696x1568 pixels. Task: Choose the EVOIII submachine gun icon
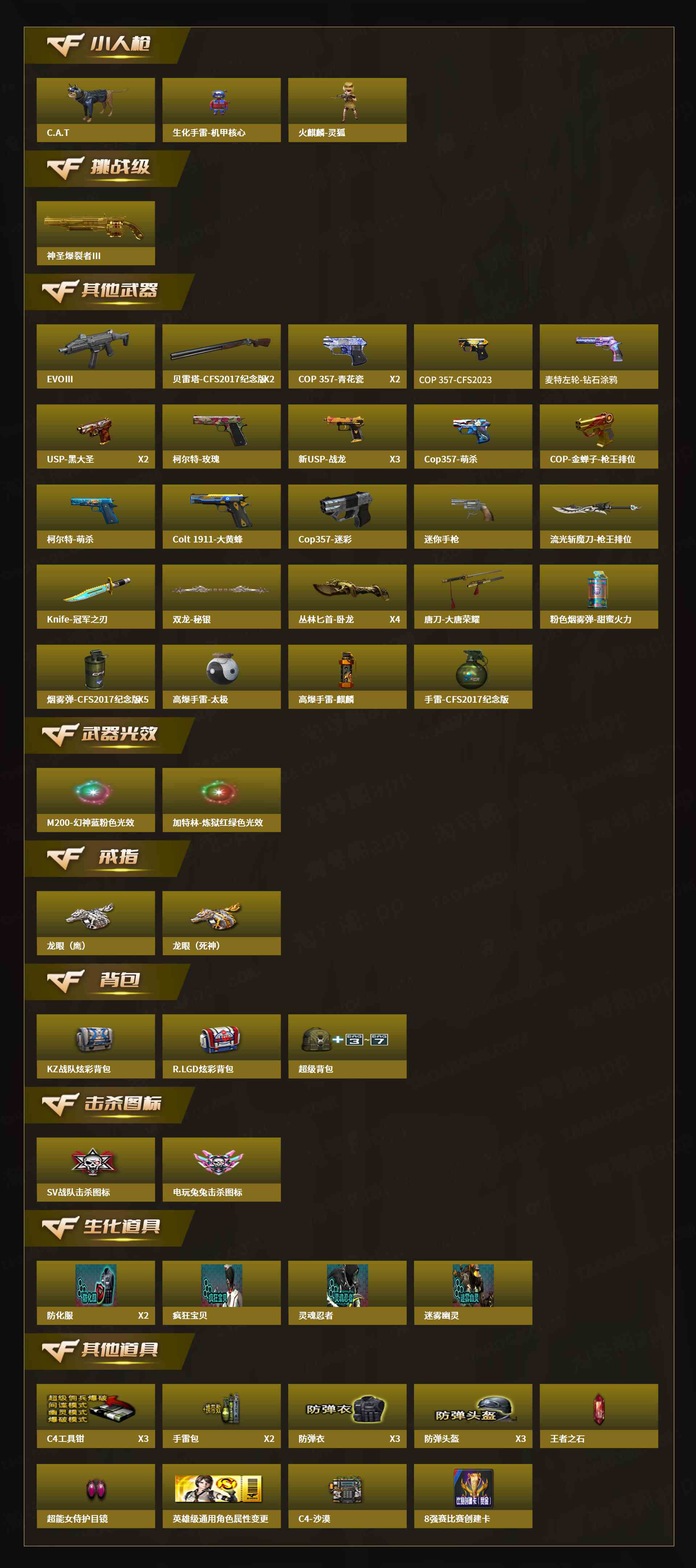pos(94,348)
